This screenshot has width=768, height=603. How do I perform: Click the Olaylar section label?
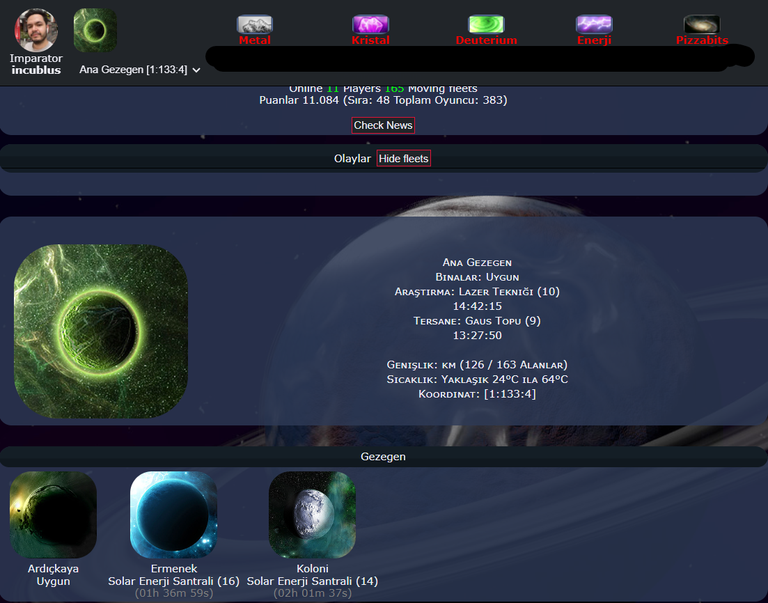pyautogui.click(x=352, y=159)
